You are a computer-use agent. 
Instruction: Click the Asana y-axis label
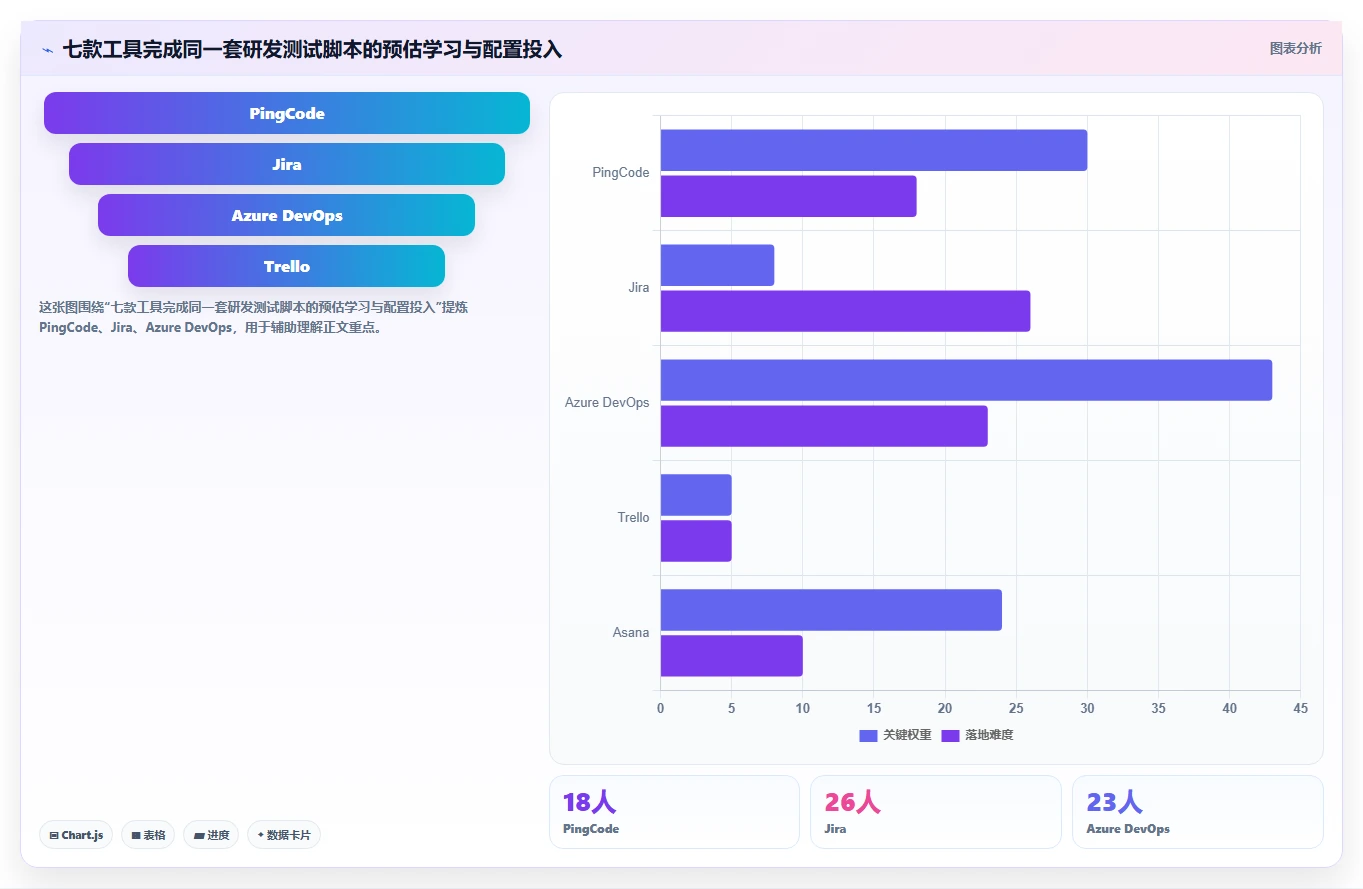(x=631, y=633)
